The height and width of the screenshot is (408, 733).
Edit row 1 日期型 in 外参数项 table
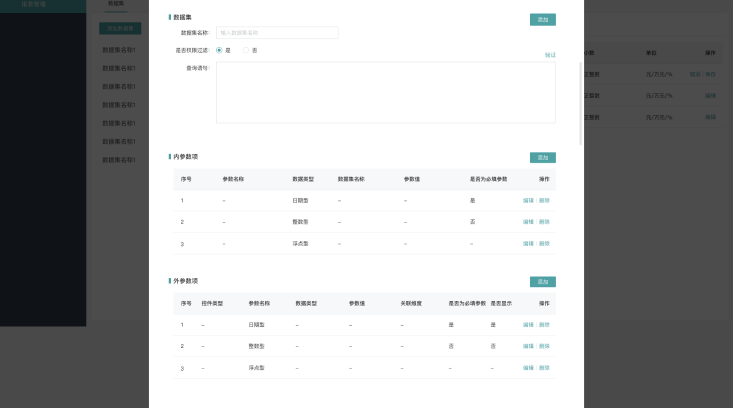pyautogui.click(x=528, y=325)
